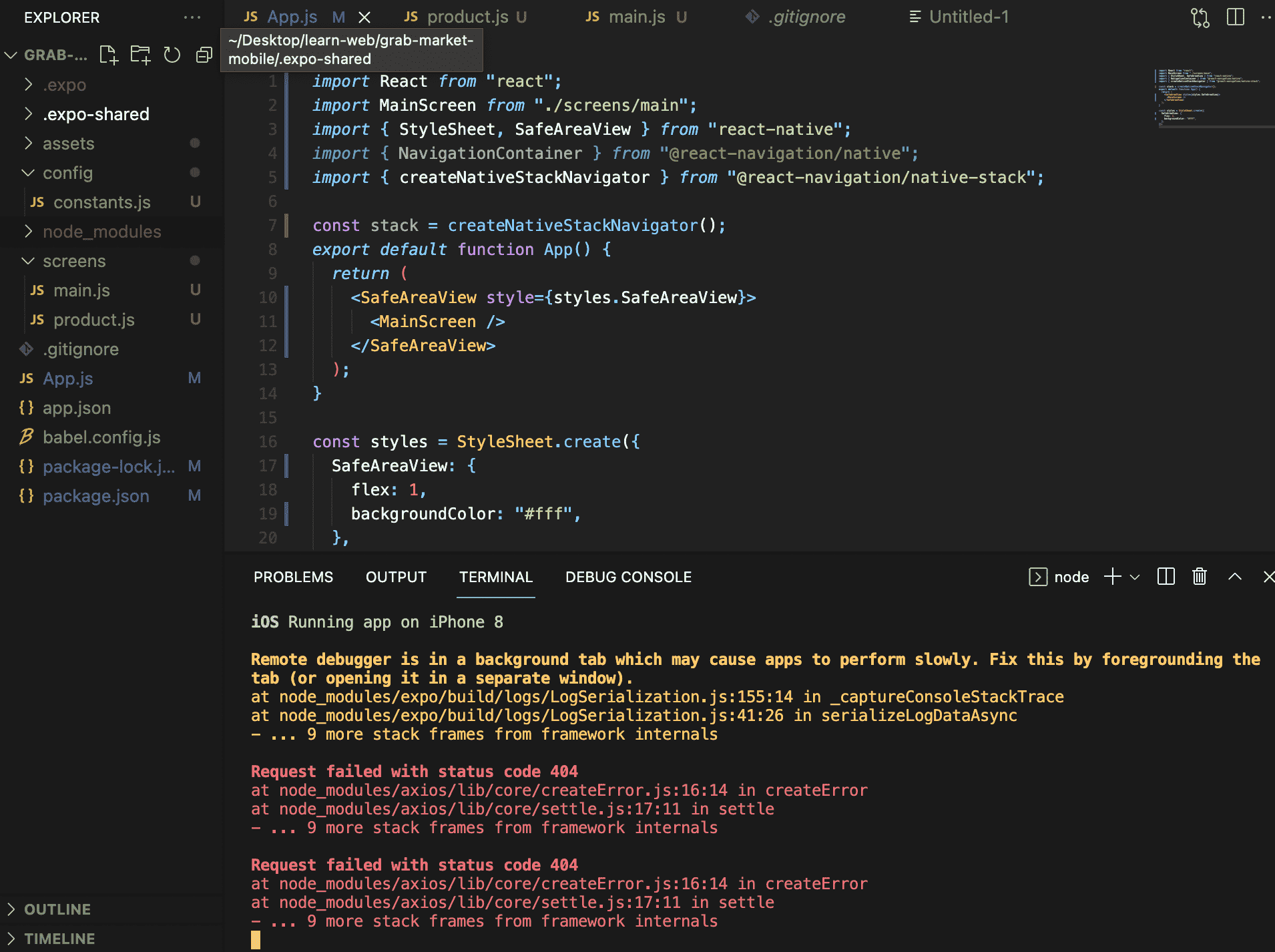Click the LogSerialization.js:41:26 stack trace path
This screenshot has width=1275, height=952.
pyautogui.click(x=531, y=716)
